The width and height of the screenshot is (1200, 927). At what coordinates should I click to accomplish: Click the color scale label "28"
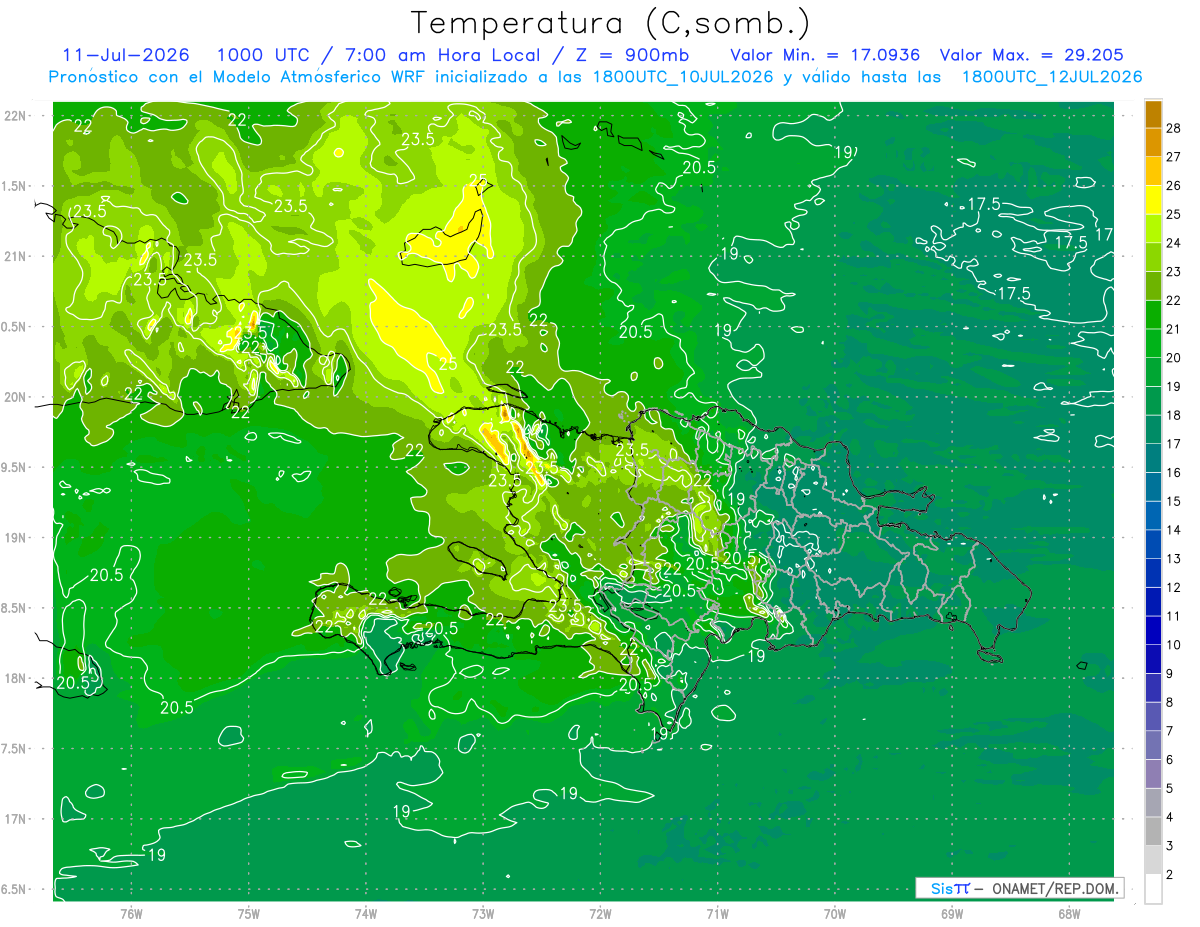1173,128
